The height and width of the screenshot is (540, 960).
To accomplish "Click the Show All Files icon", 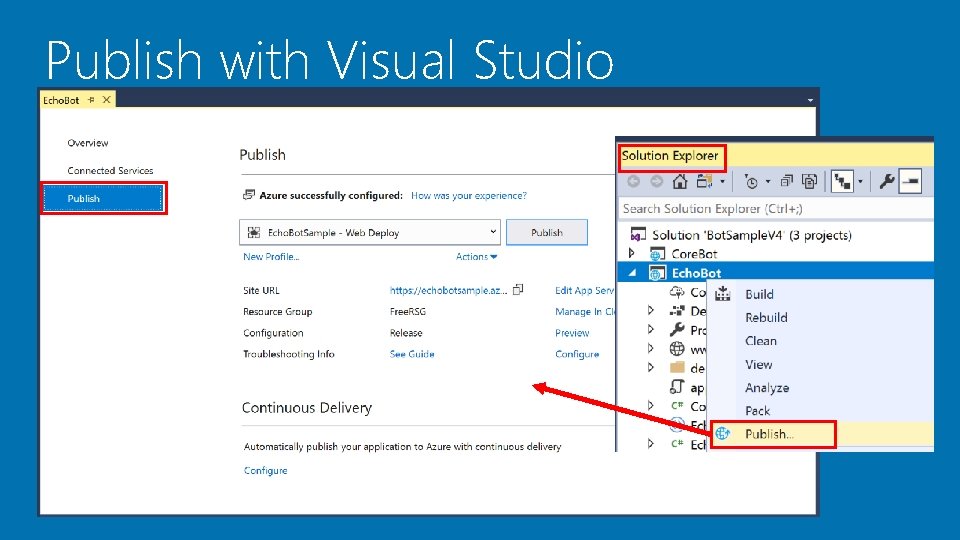I will 809,181.
